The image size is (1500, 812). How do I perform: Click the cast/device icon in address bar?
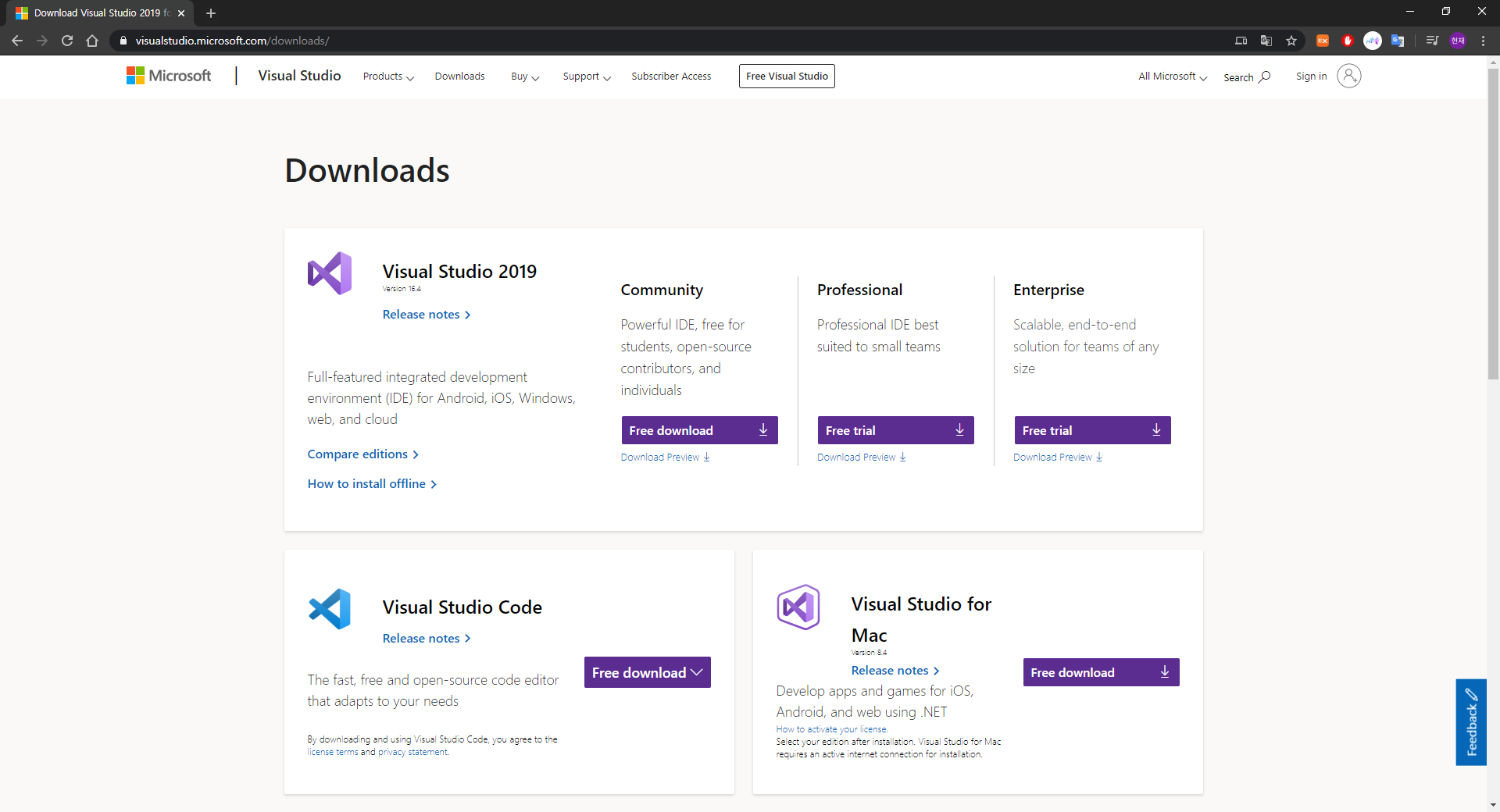pyautogui.click(x=1241, y=41)
